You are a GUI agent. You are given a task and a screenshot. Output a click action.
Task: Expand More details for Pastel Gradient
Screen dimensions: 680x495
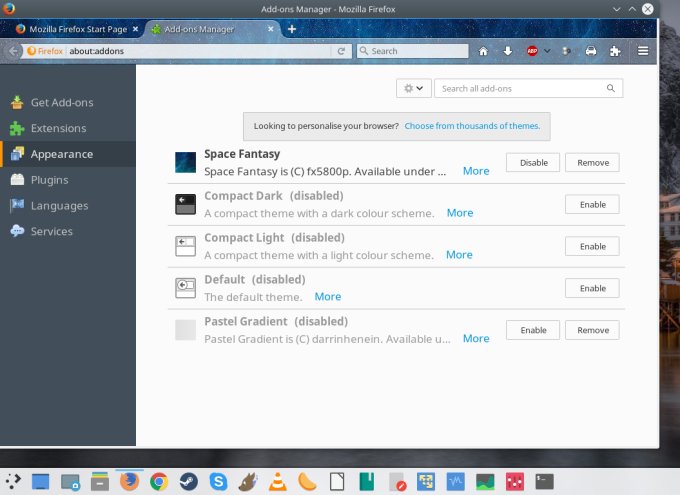coord(476,339)
